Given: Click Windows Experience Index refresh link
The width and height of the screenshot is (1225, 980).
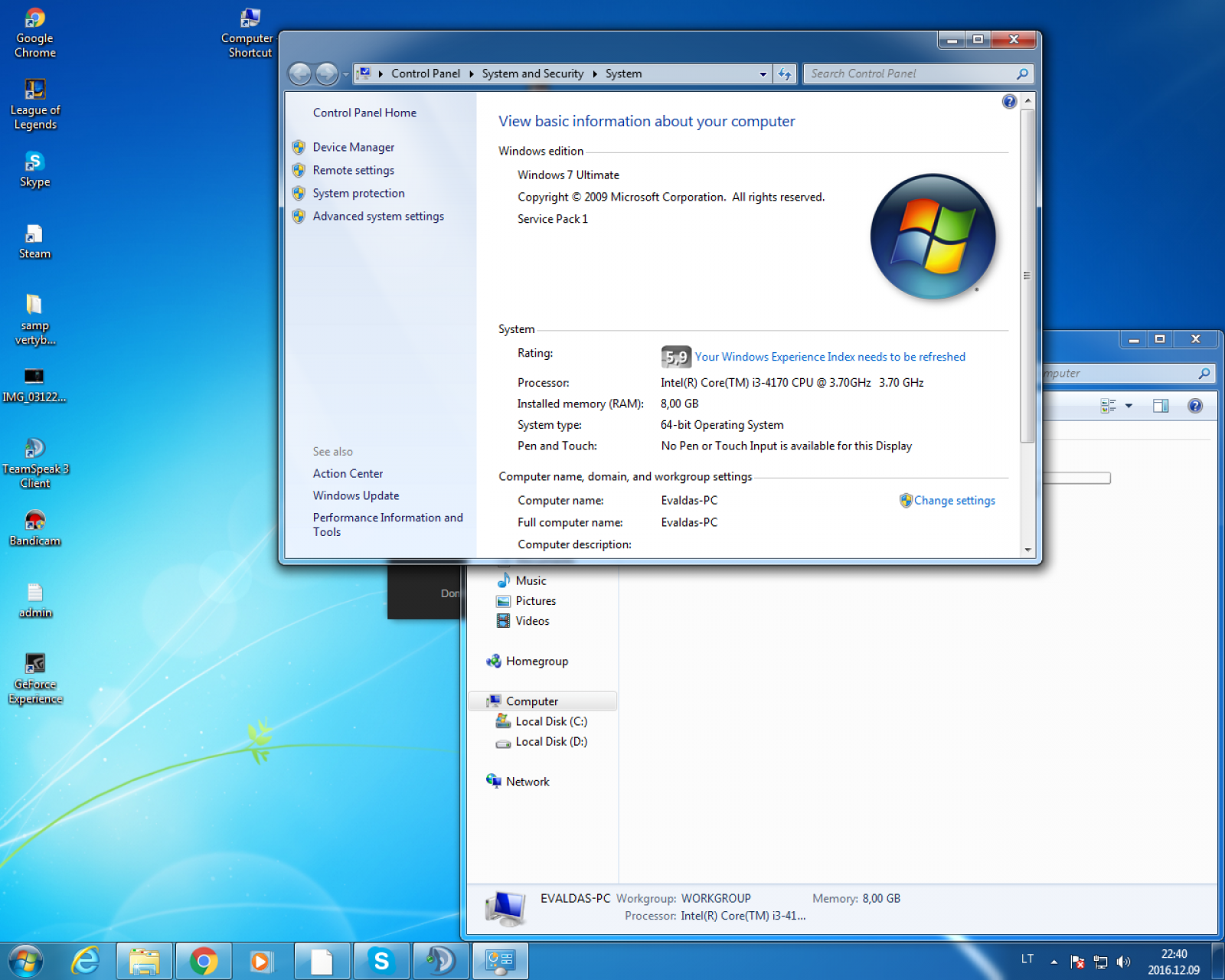Looking at the screenshot, I should (830, 357).
